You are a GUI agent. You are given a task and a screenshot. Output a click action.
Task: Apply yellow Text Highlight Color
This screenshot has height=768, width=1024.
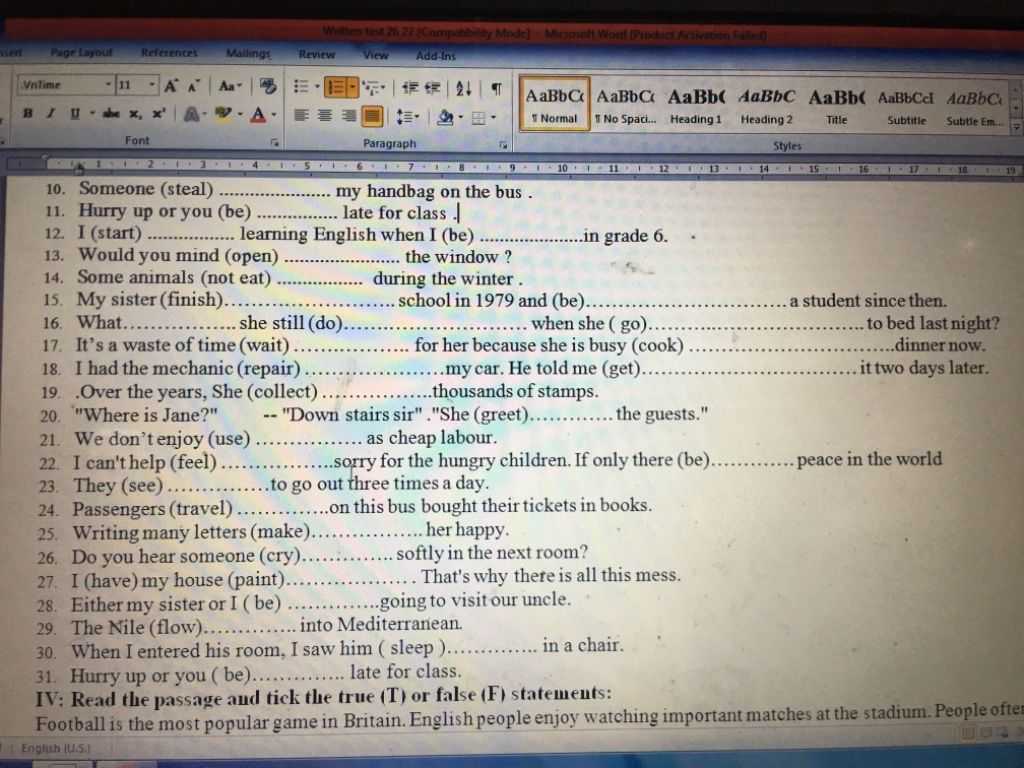(224, 115)
